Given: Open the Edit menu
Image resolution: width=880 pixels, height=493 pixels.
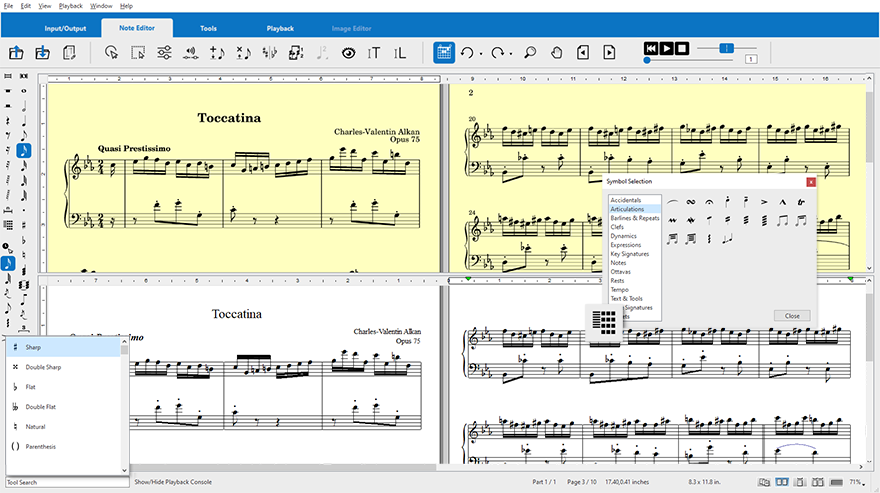Looking at the screenshot, I should click(26, 6).
